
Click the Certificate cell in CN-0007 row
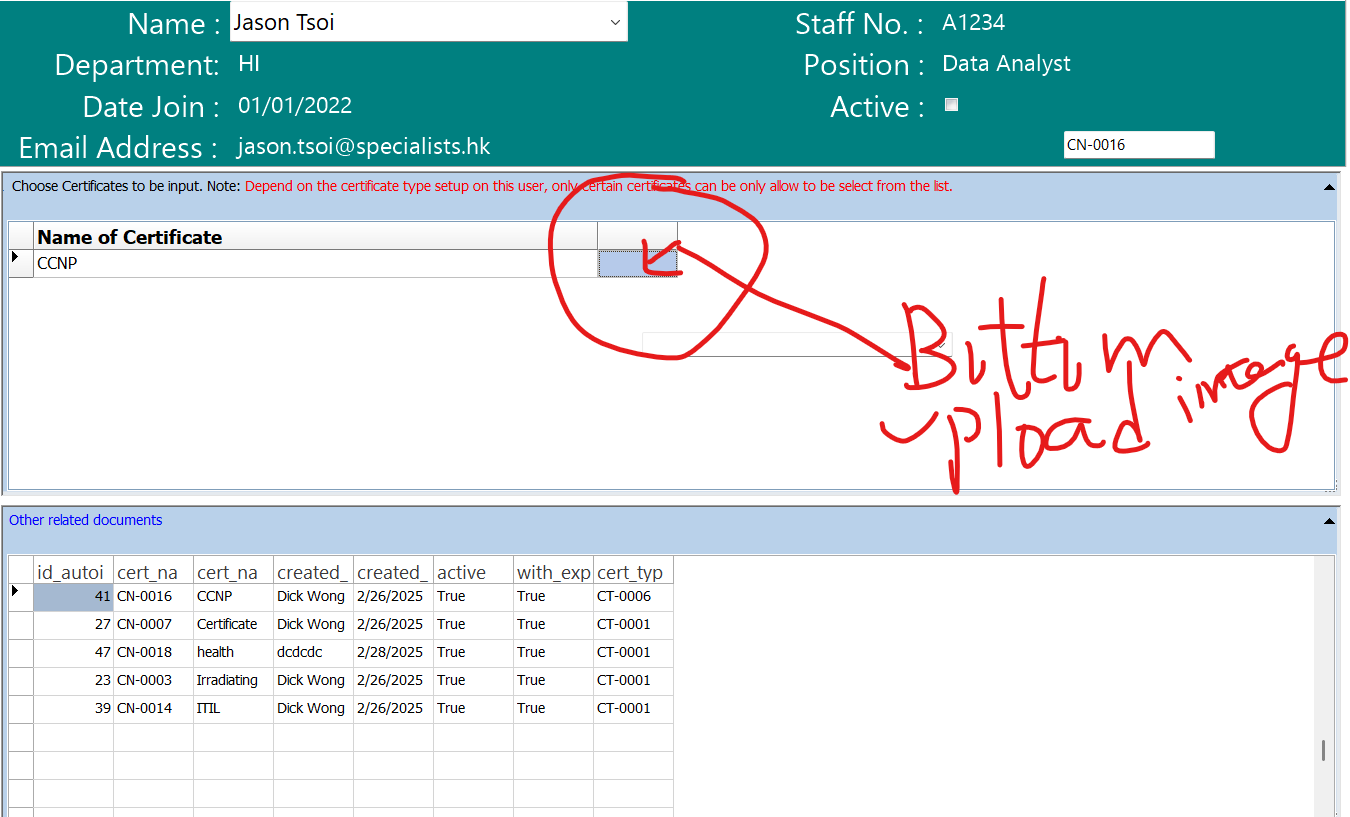tap(233, 625)
